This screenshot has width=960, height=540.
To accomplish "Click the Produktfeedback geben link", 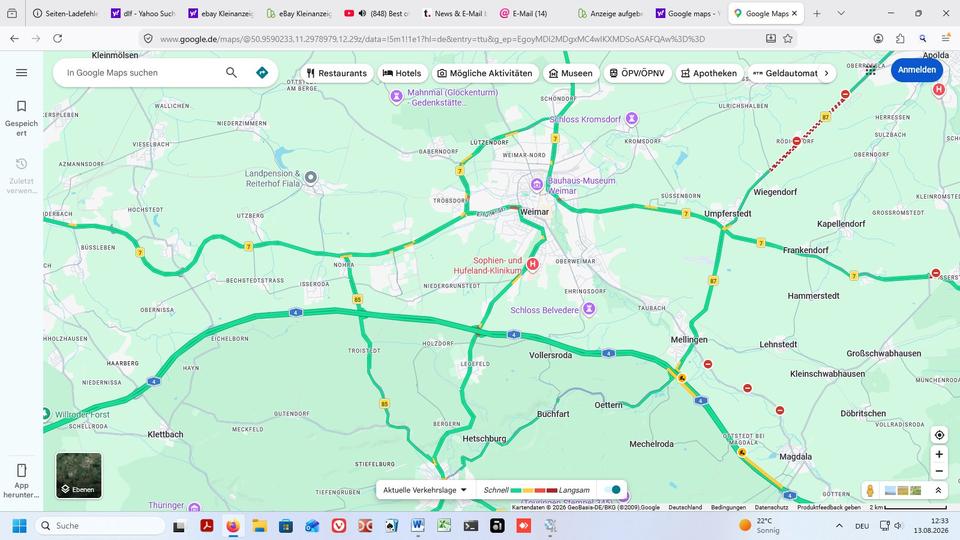I will 829,507.
